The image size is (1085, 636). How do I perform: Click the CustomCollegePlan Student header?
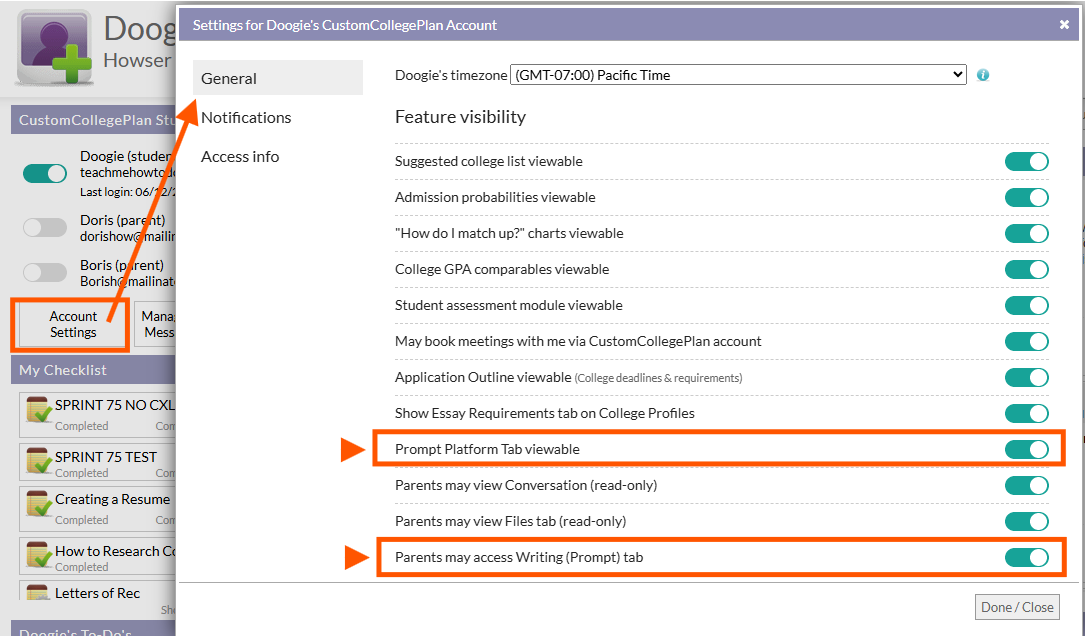pyautogui.click(x=93, y=120)
